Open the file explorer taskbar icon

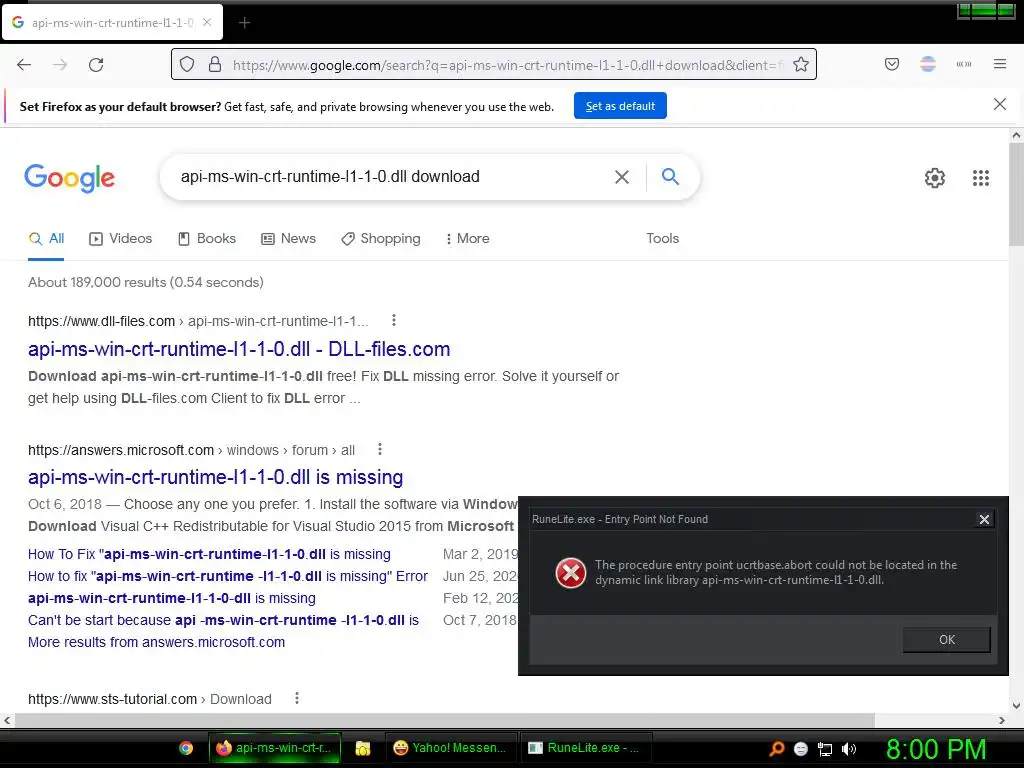tap(362, 748)
